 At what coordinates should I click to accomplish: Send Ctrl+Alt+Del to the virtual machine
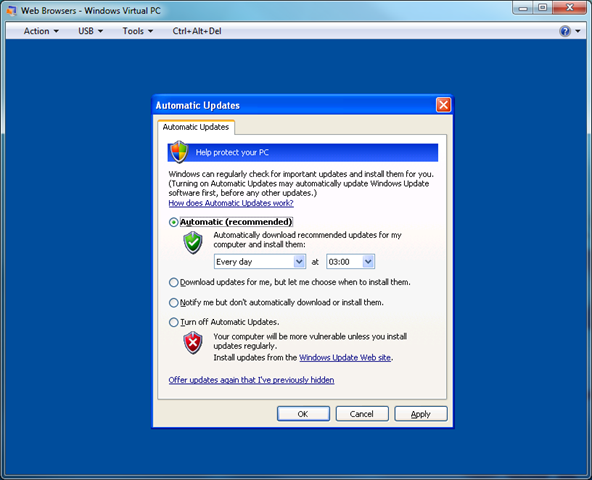point(197,31)
